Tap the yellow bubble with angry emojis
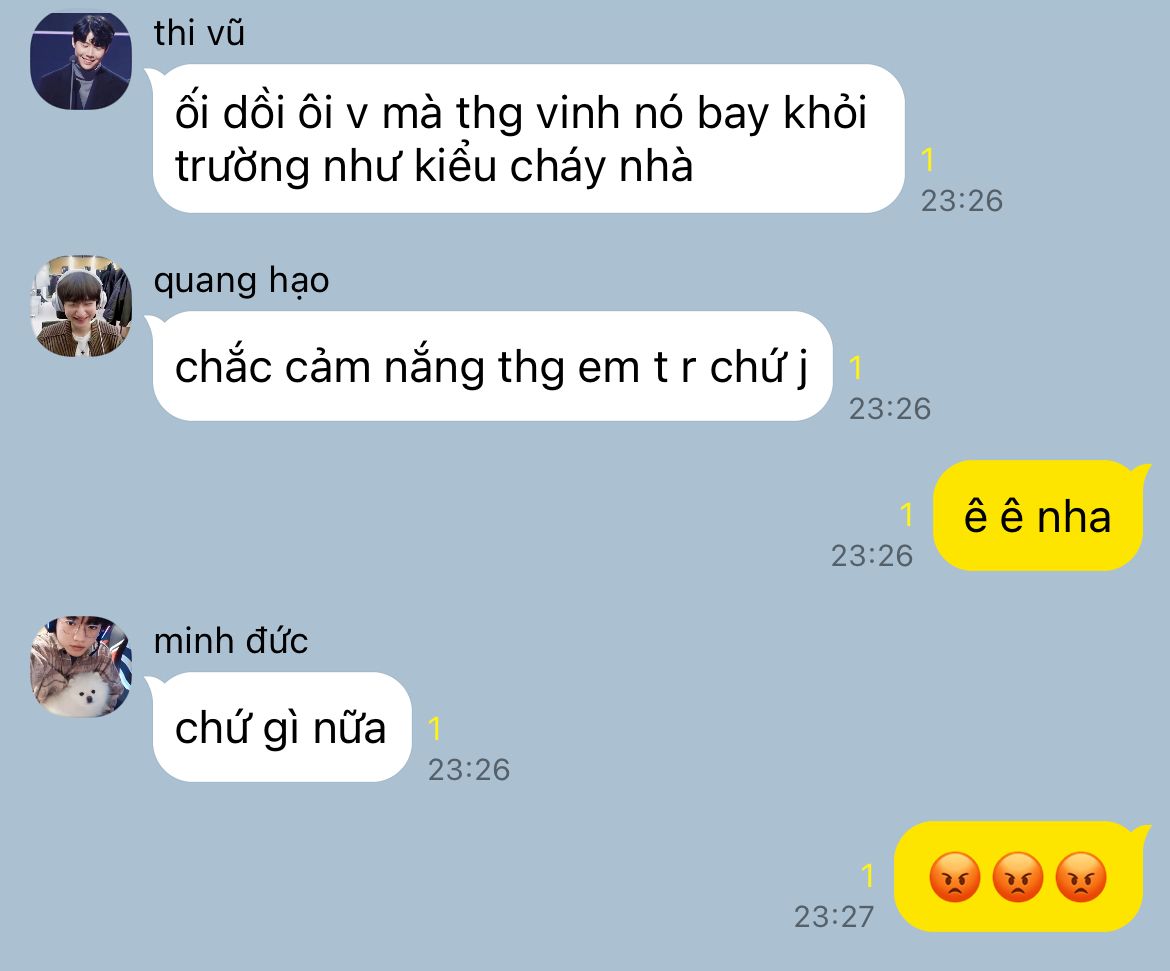This screenshot has height=971, width=1170. pyautogui.click(x=1019, y=877)
